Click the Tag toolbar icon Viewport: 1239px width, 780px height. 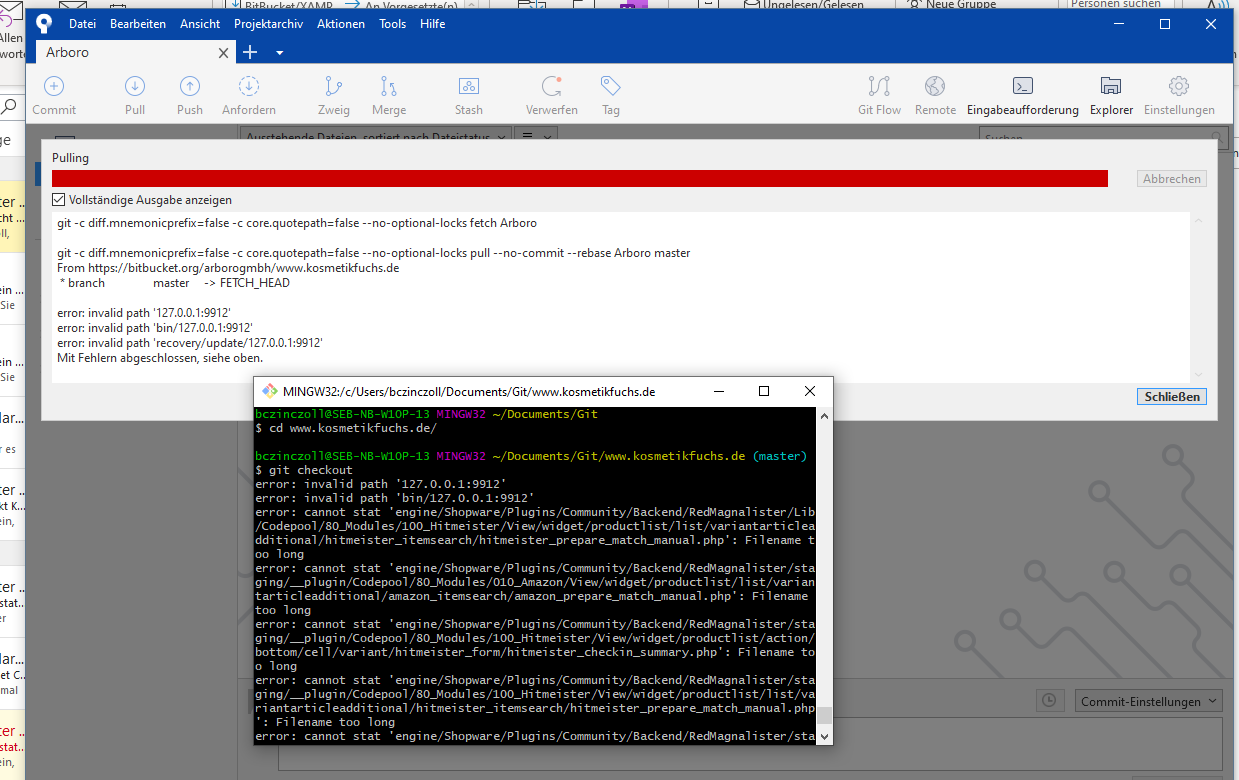pos(611,87)
